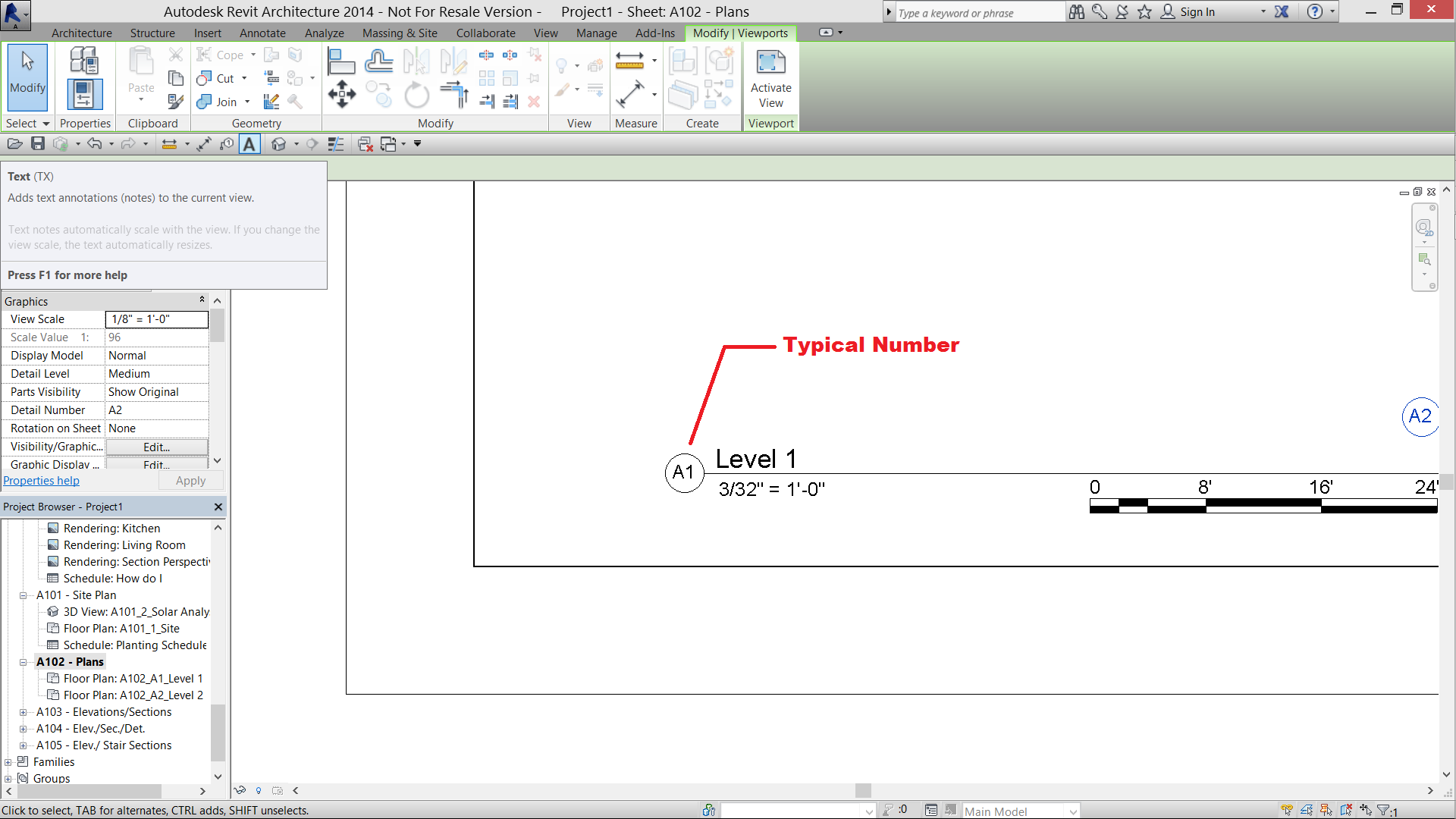Open the Main Model design options dropdown
Image resolution: width=1456 pixels, height=819 pixels.
[x=1073, y=811]
